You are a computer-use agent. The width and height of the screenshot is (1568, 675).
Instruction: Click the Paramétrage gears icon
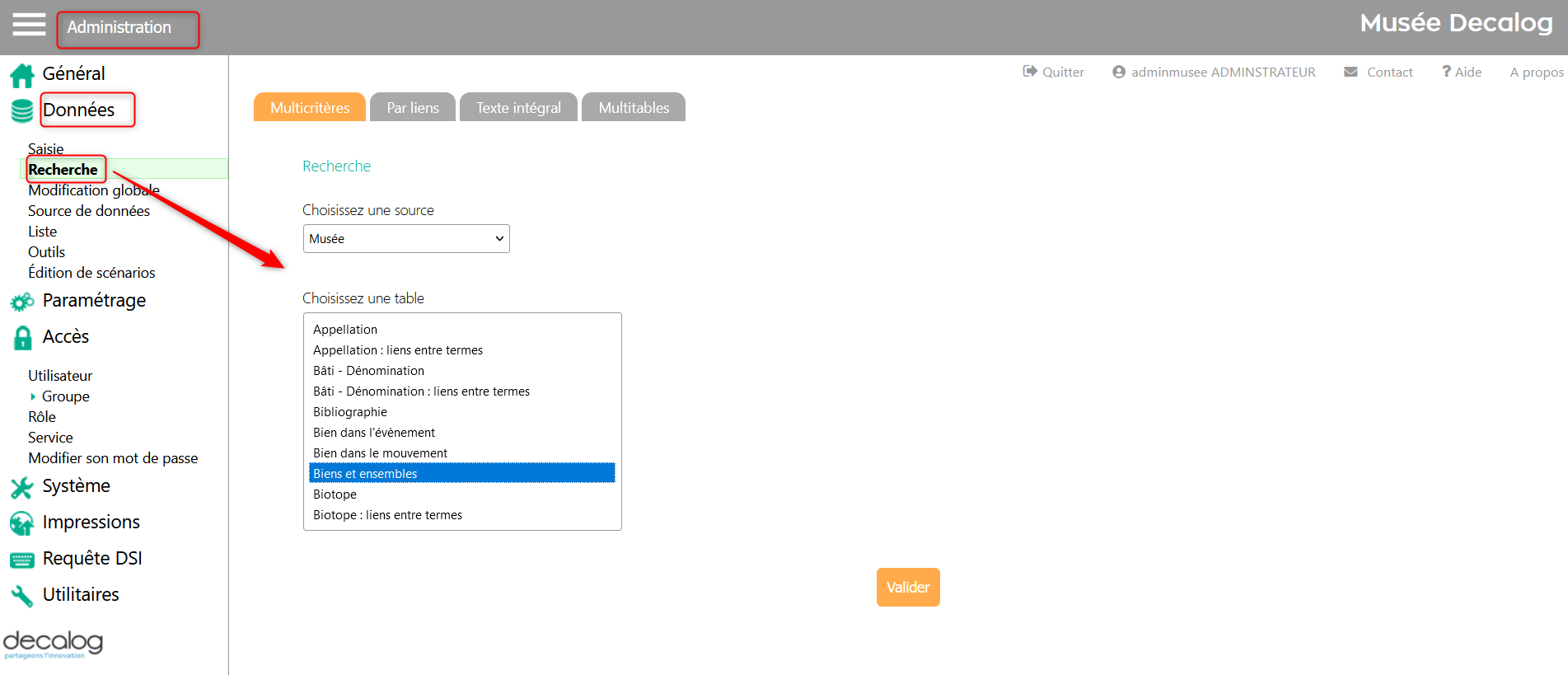(x=22, y=302)
